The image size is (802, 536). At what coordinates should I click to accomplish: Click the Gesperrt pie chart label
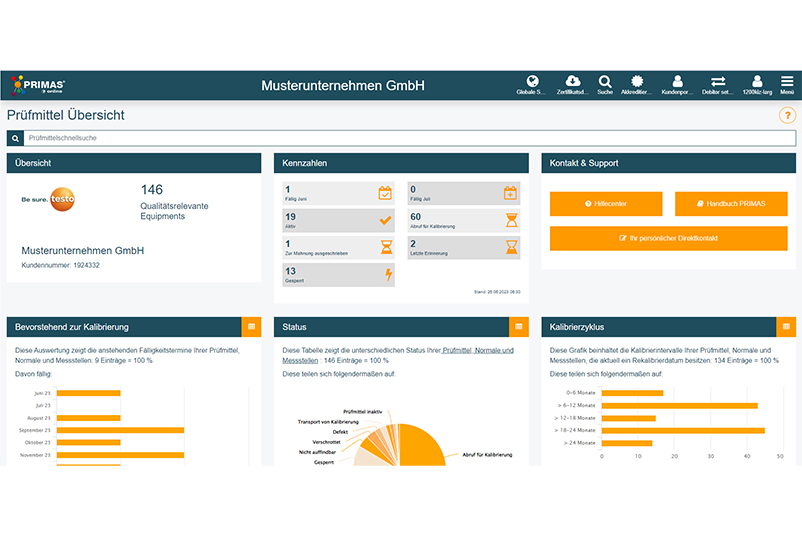coord(324,462)
